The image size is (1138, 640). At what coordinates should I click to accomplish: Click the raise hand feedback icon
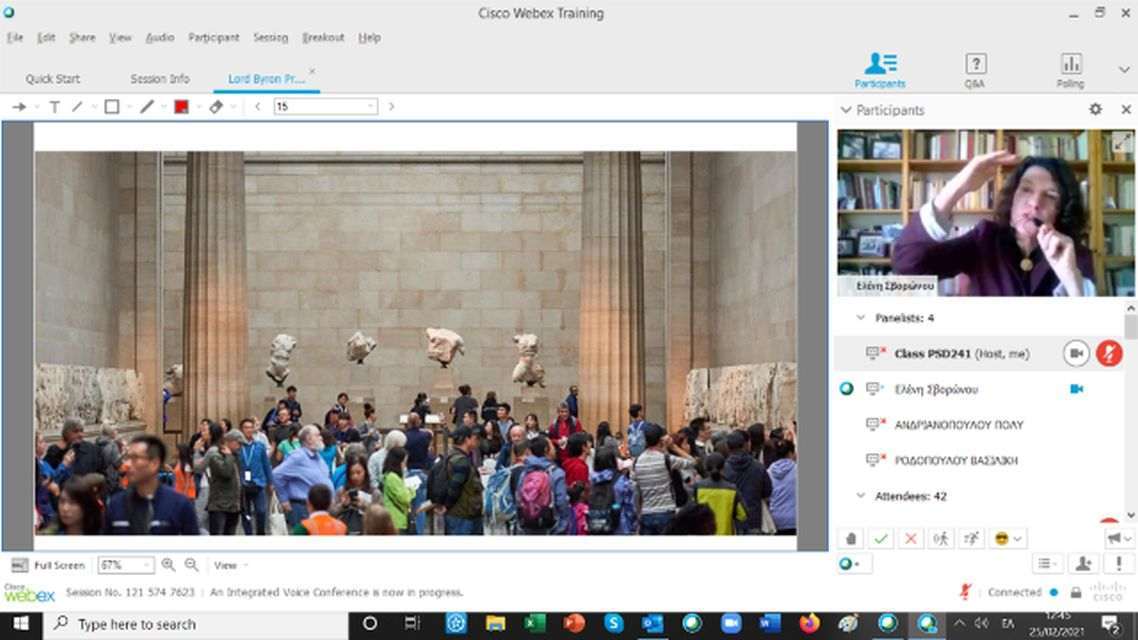(851, 538)
